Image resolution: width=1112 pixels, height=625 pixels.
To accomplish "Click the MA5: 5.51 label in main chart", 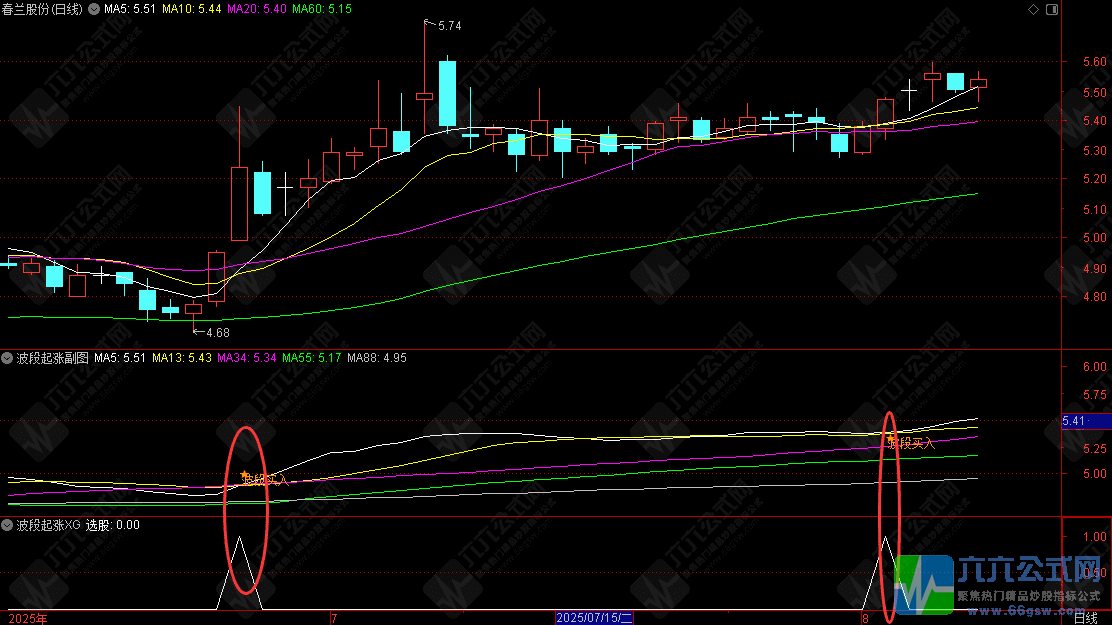I will click(x=130, y=9).
